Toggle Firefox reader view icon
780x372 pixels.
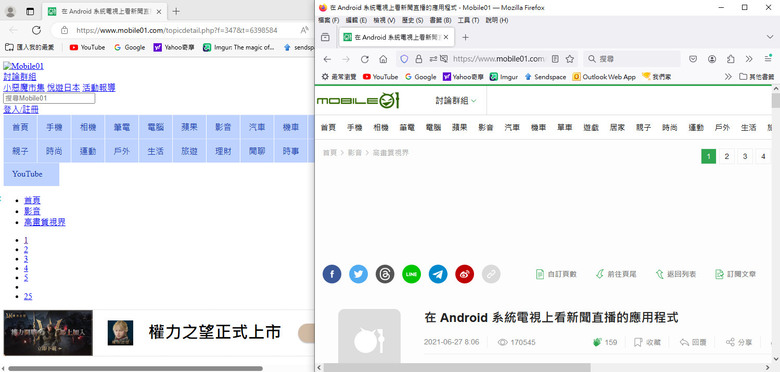(555, 59)
